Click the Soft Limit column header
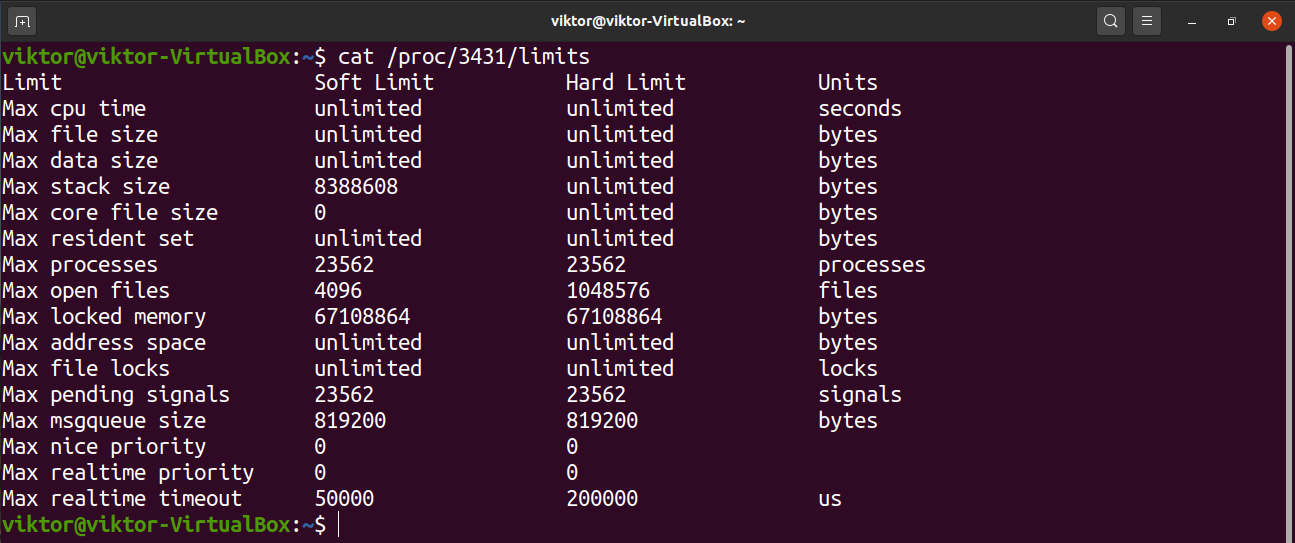This screenshot has height=543, width=1295. click(374, 82)
